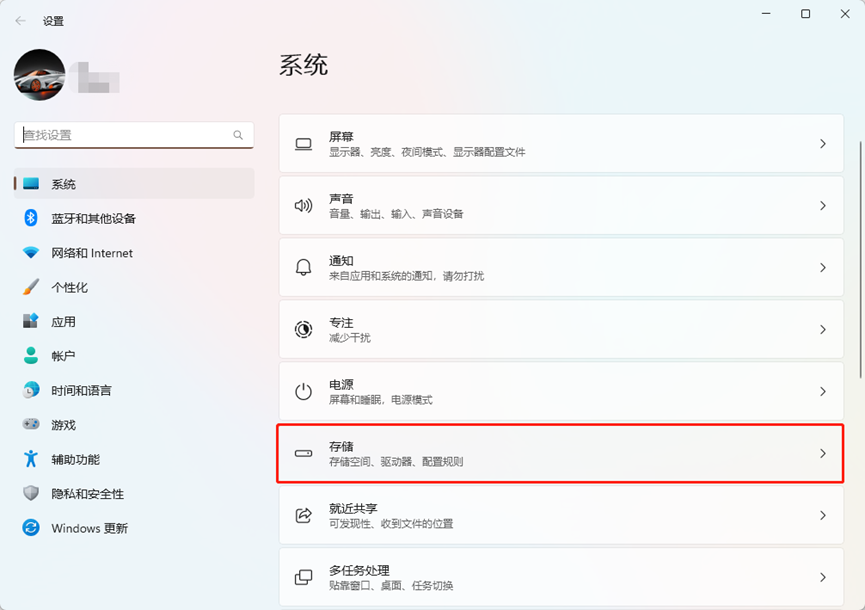This screenshot has width=865, height=610.
Task: Open the 专注 (Focus) settings entry
Action: (x=560, y=329)
